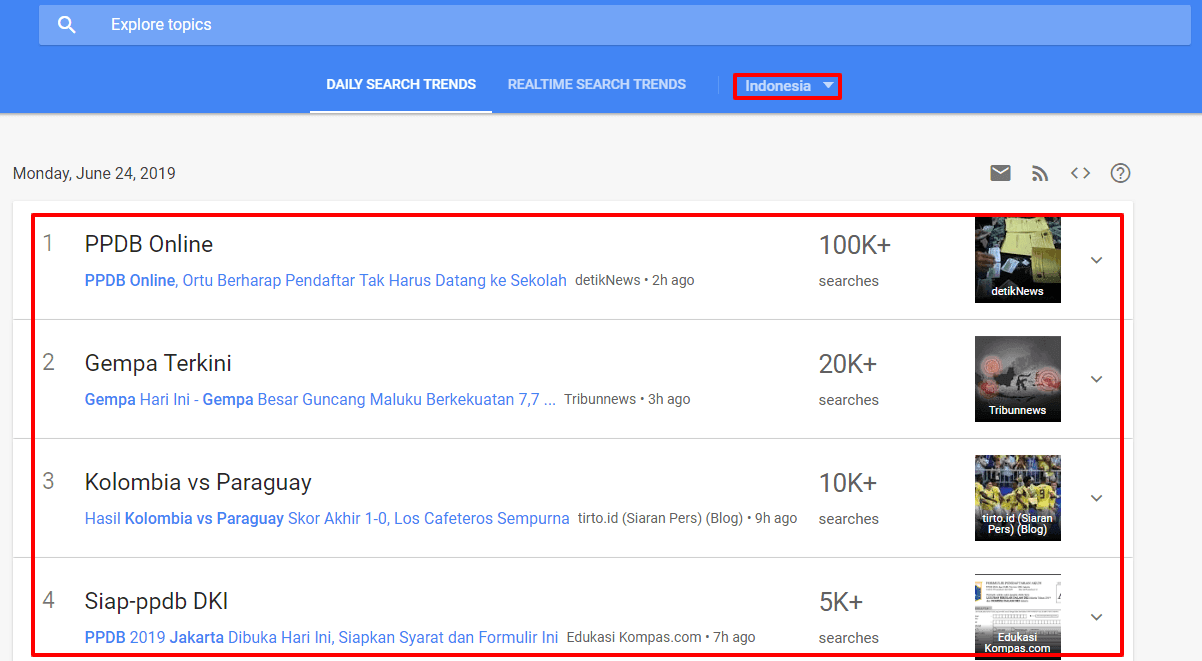Image resolution: width=1202 pixels, height=661 pixels.
Task: Open the Gempa Hari Ini Tribunnews article
Action: click(x=320, y=399)
